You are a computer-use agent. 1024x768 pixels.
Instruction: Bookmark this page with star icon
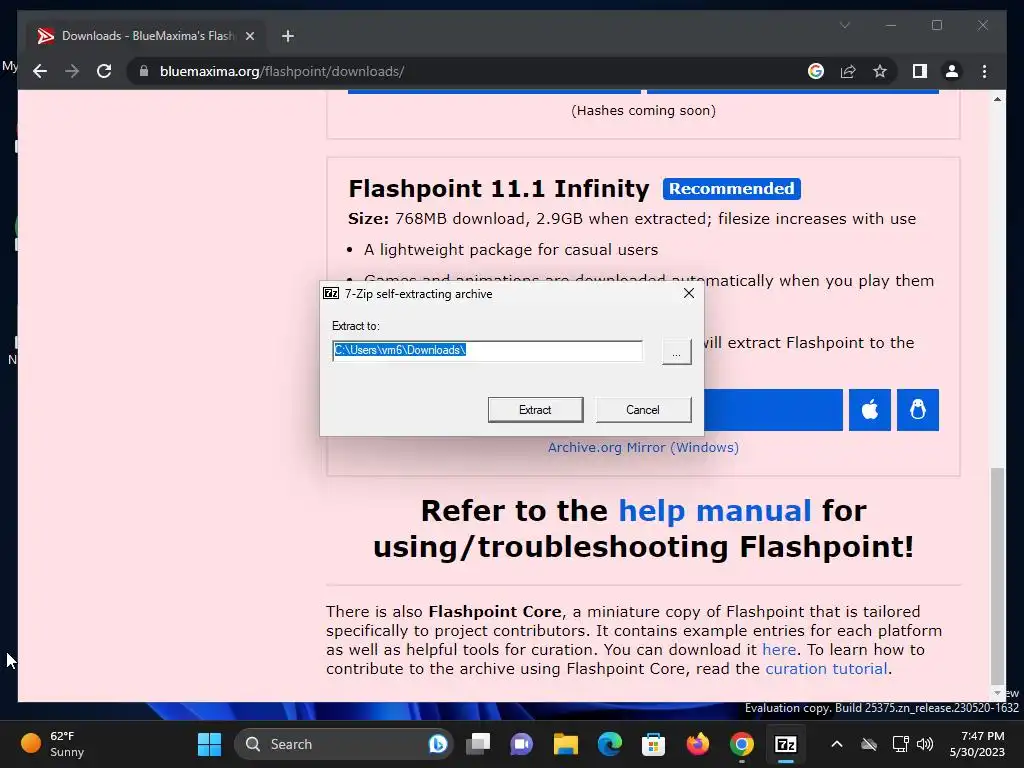point(880,71)
